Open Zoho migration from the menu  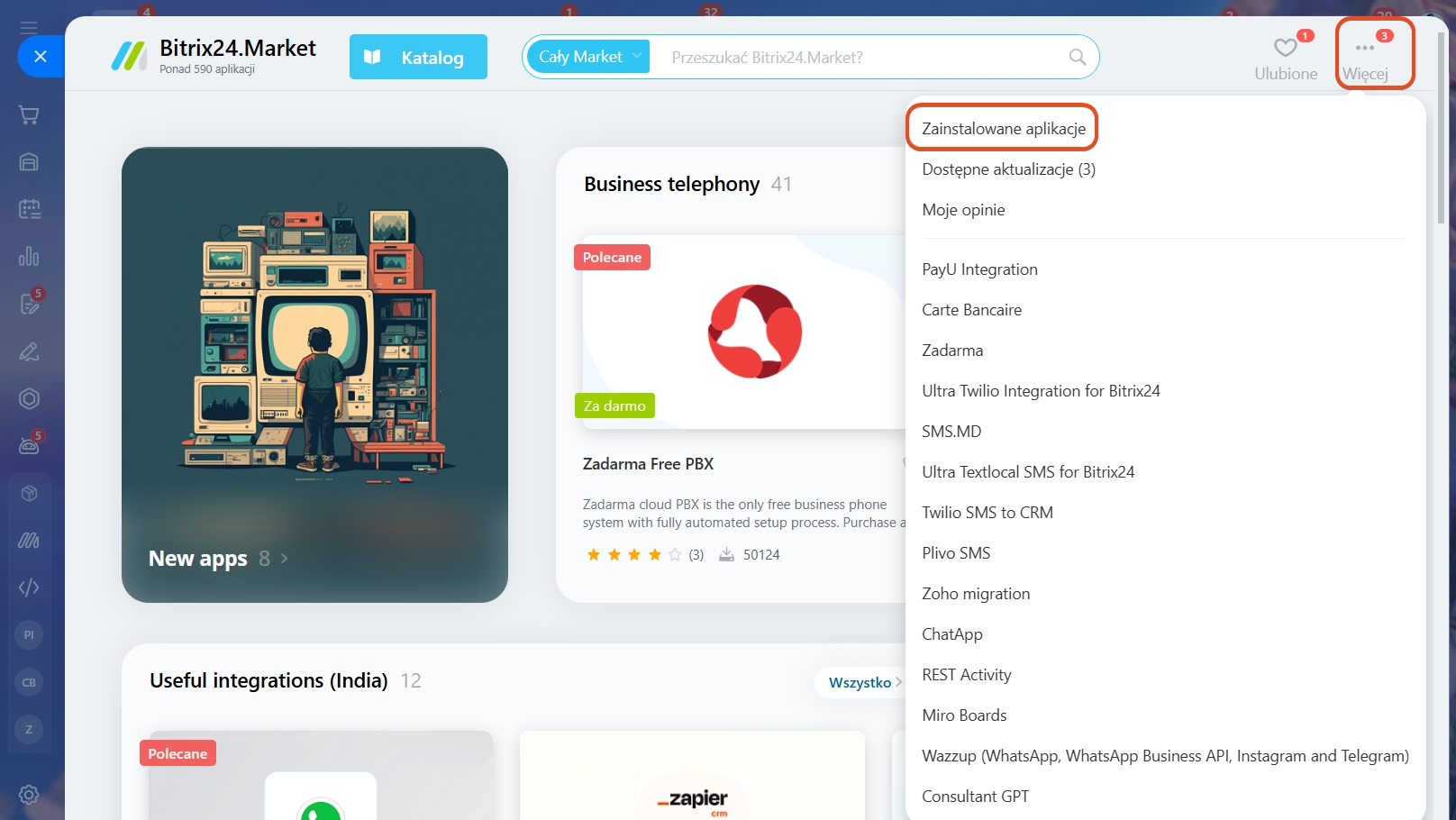[x=976, y=593]
